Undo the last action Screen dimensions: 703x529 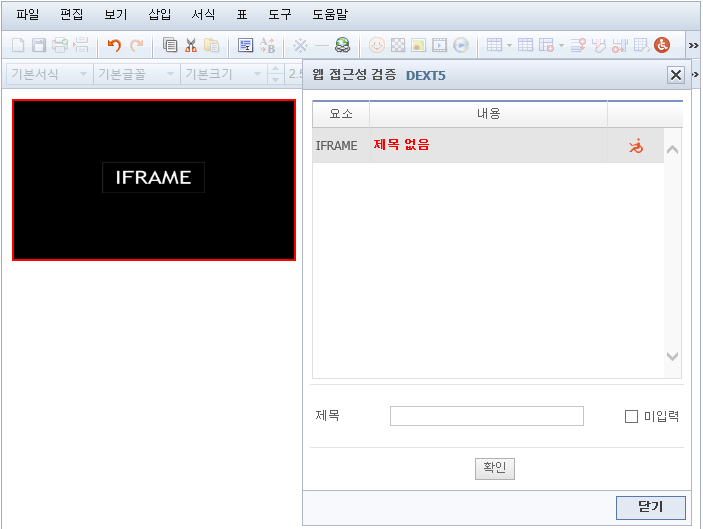click(x=114, y=45)
